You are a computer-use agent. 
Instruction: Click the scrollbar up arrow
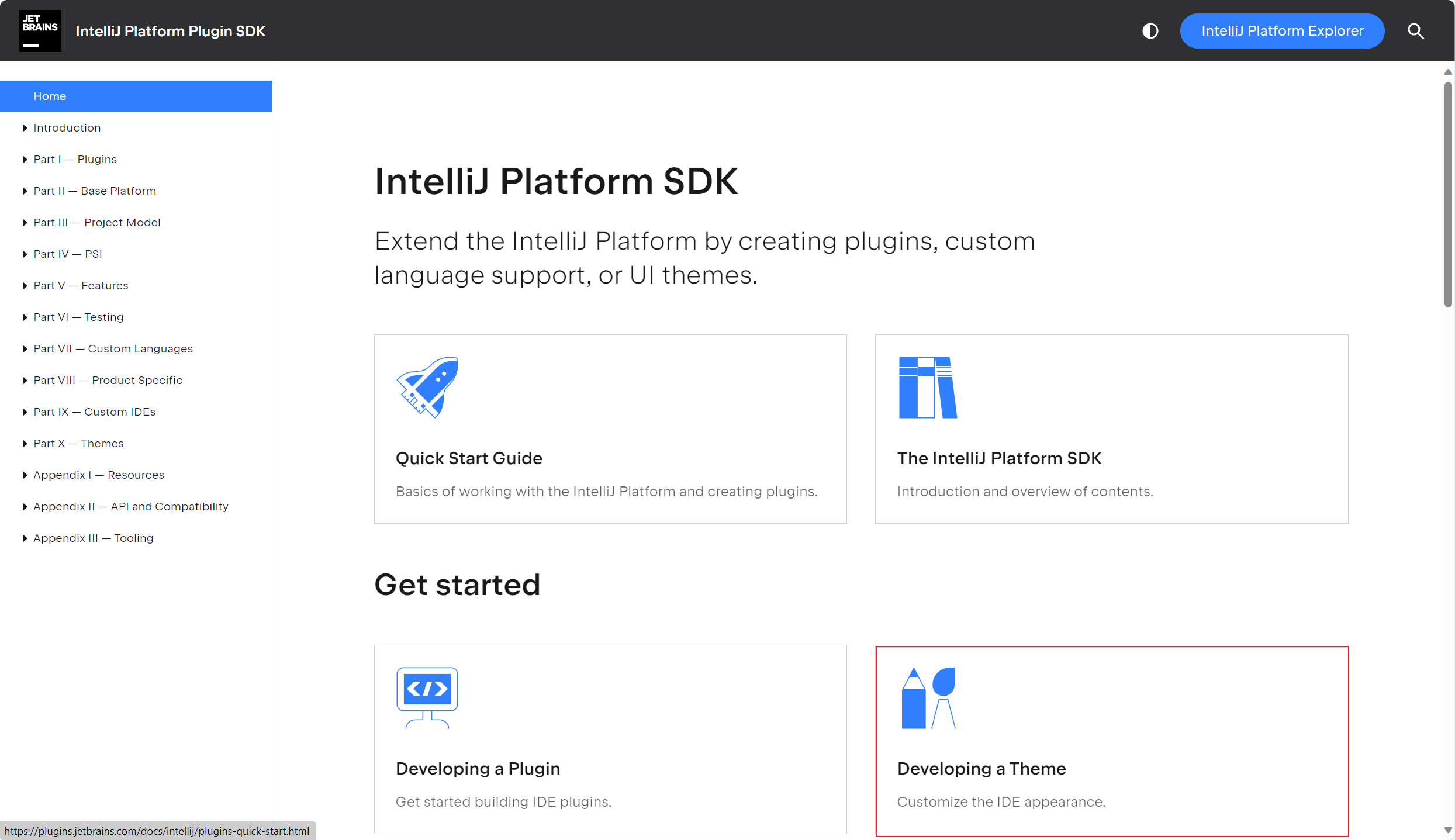[x=1448, y=72]
